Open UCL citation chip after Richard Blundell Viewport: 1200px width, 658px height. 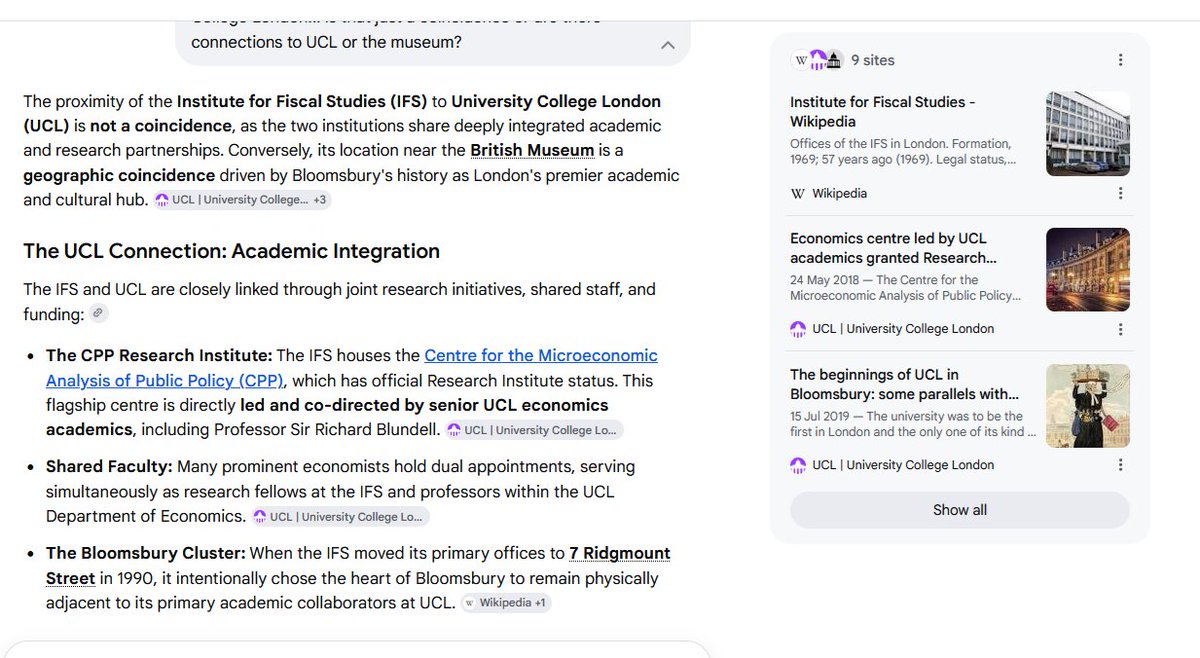point(534,430)
